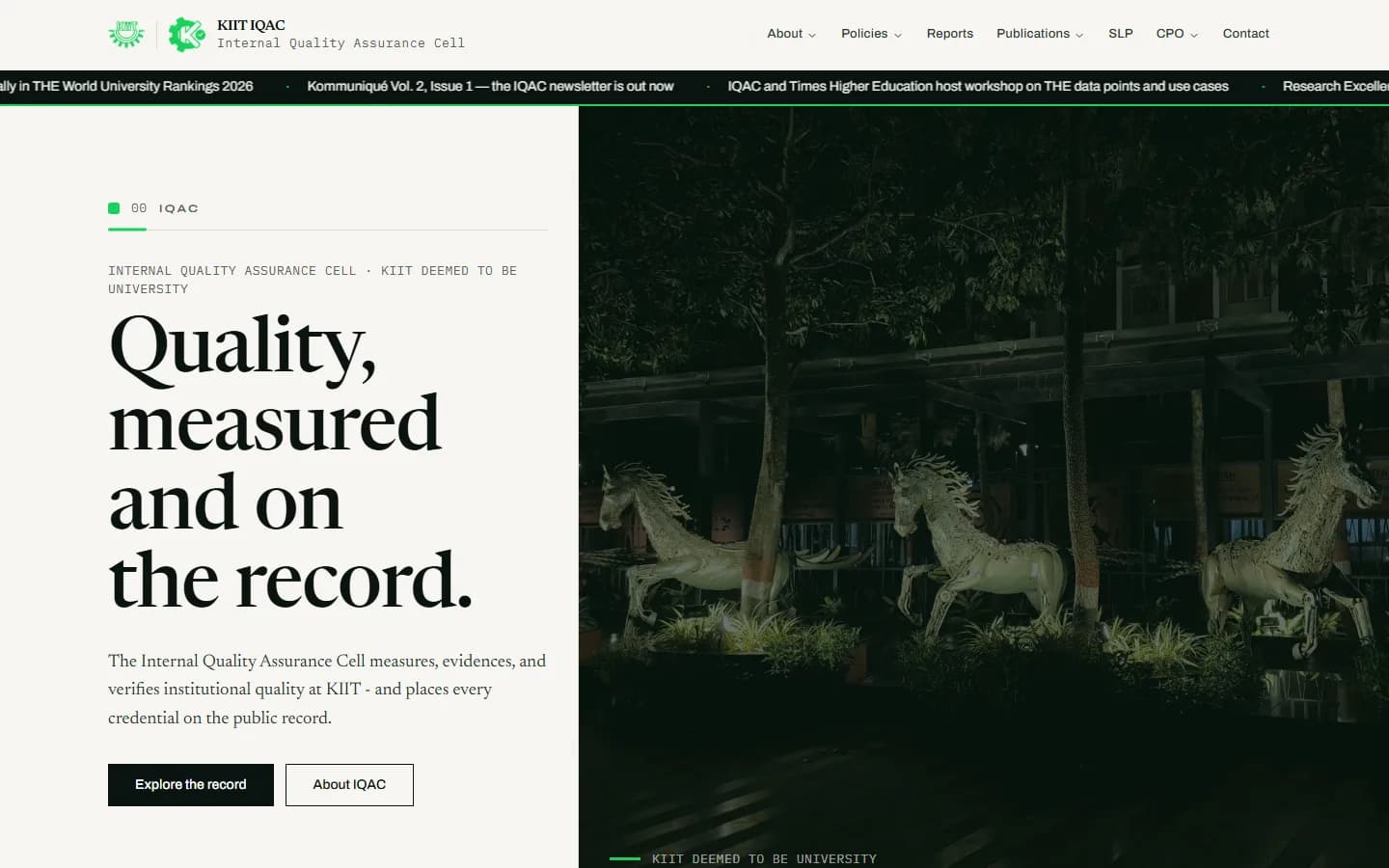
Task: Expand the Policies dropdown chevron
Action: coord(898,35)
